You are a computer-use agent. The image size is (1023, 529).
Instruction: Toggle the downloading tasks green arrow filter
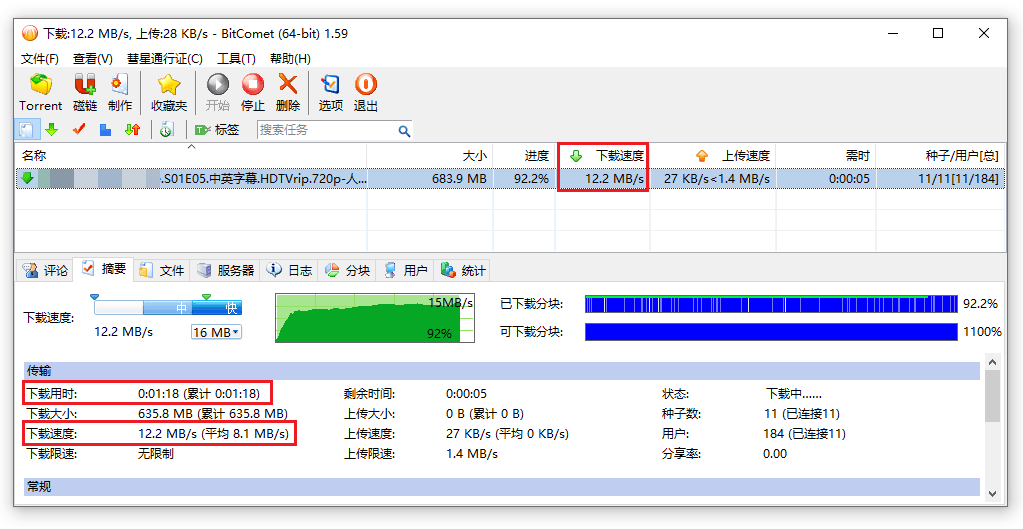pos(52,130)
